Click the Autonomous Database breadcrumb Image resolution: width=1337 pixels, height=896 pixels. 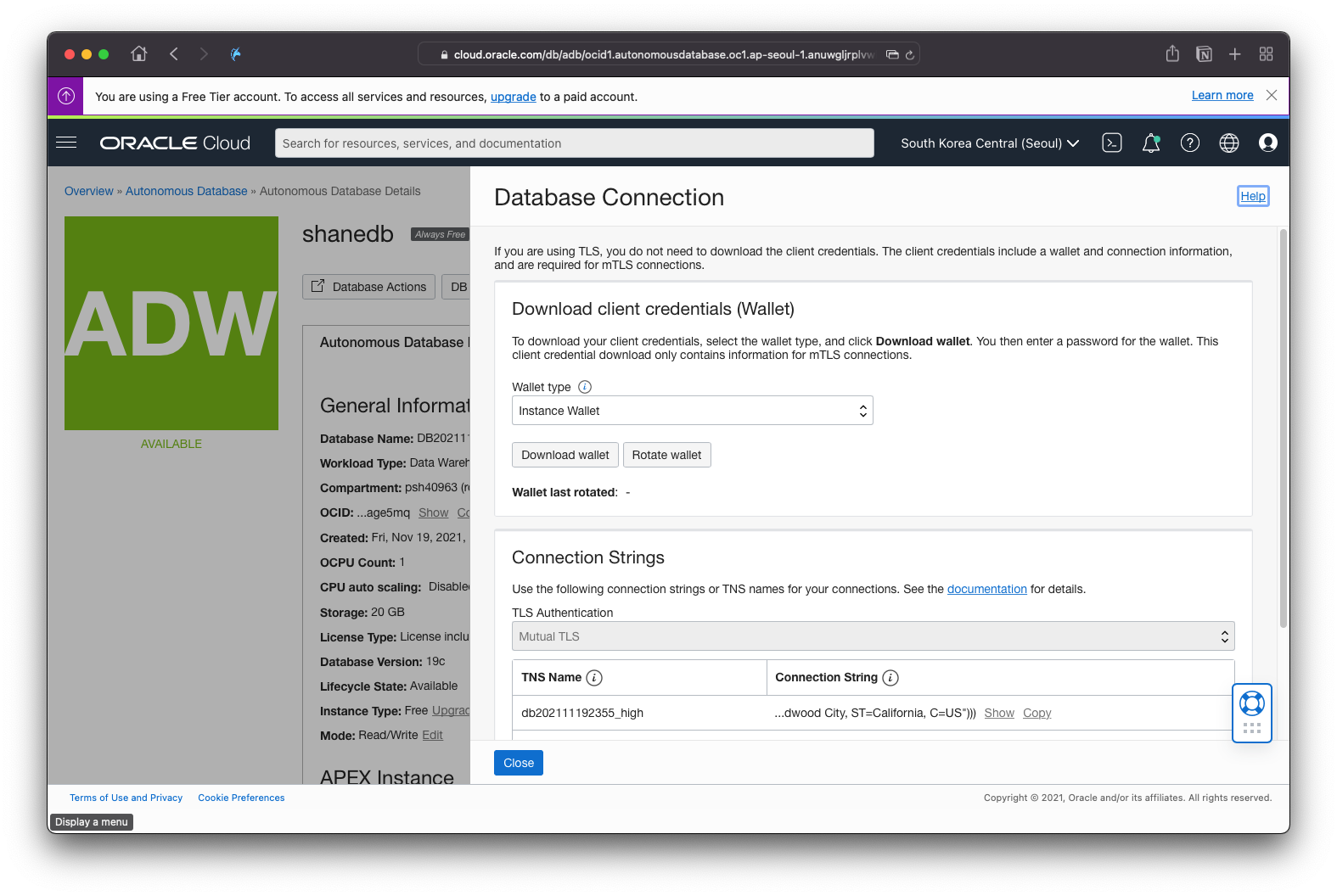click(187, 191)
